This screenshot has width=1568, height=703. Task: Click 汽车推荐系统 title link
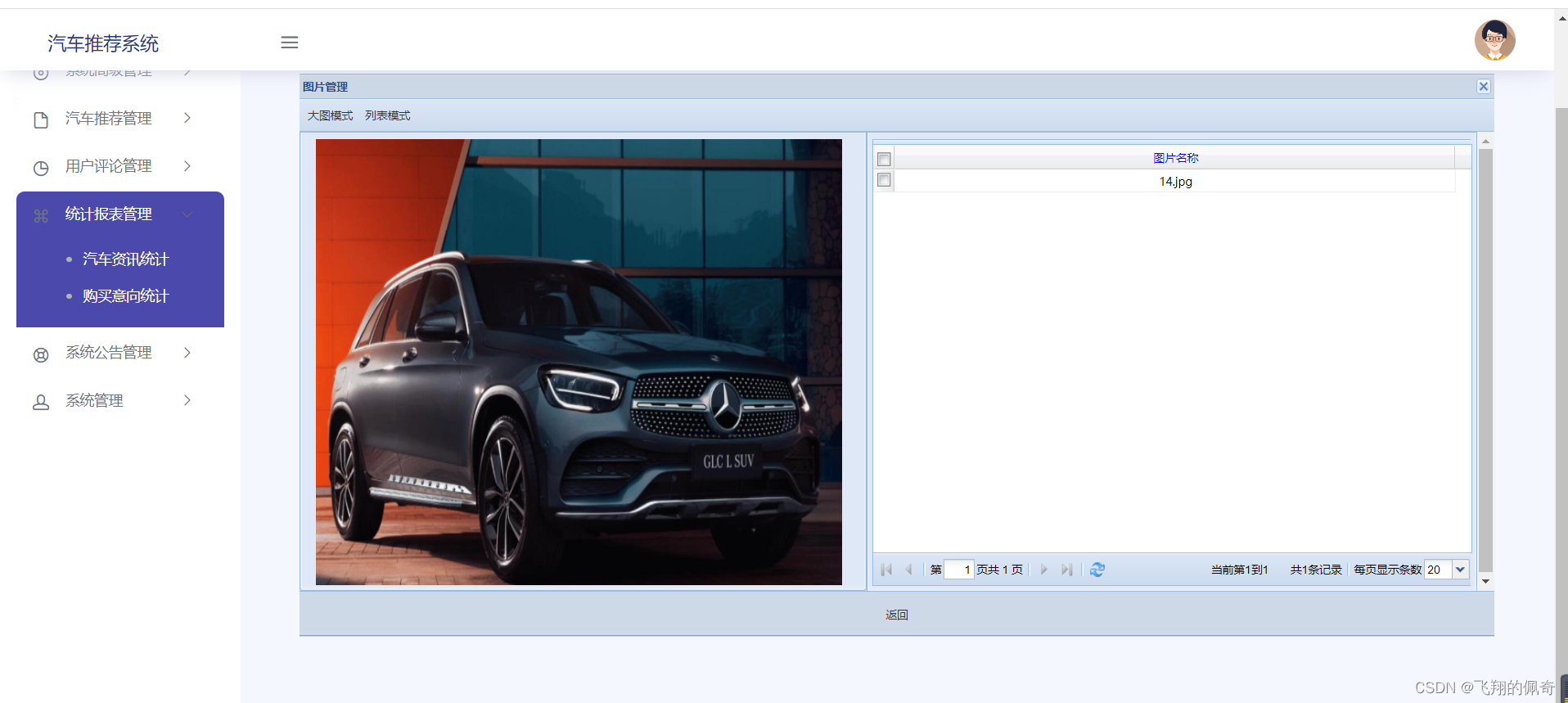tap(103, 43)
